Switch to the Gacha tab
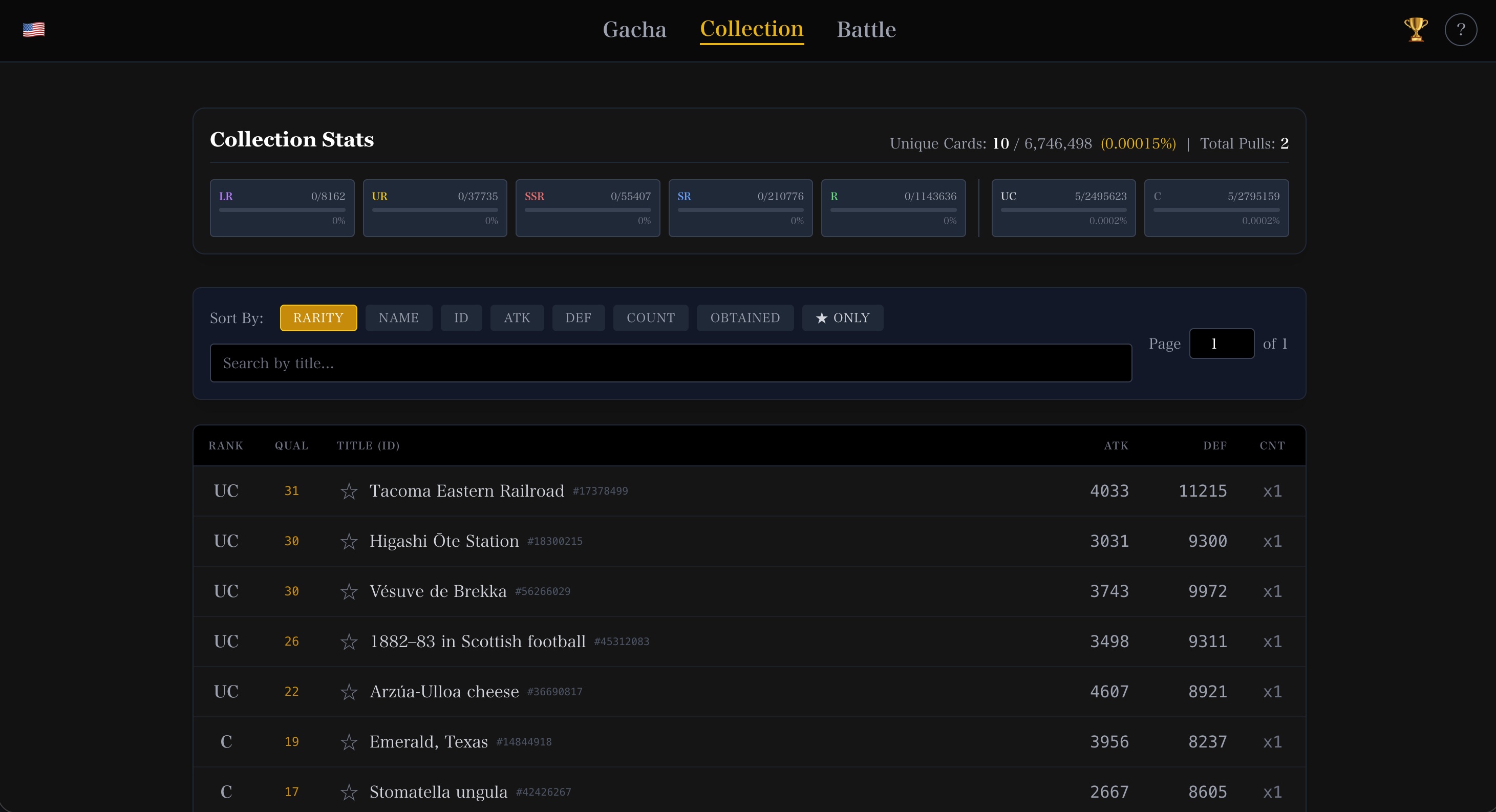1496x812 pixels. tap(634, 30)
